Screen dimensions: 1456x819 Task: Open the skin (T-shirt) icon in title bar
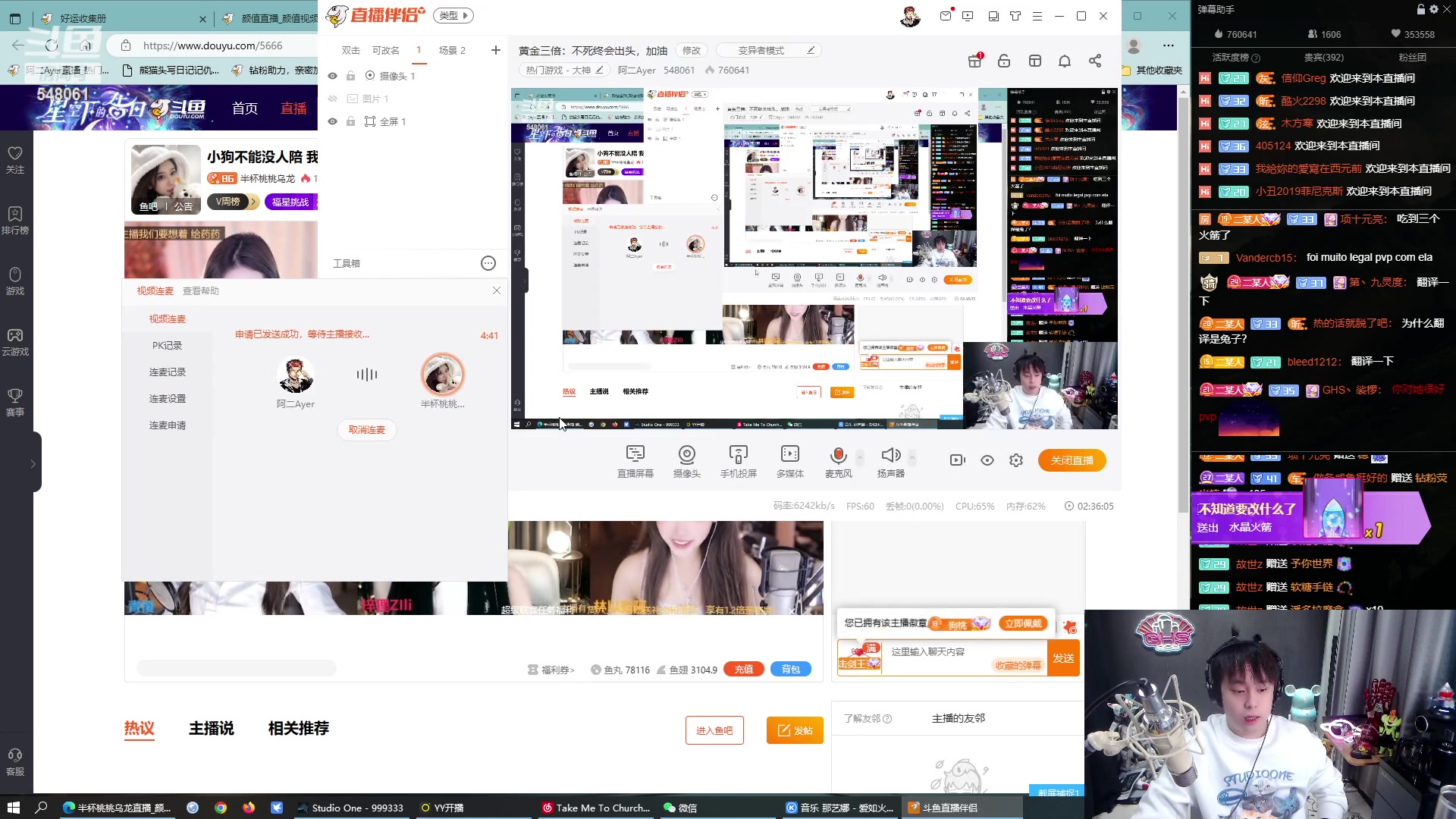click(x=1015, y=16)
